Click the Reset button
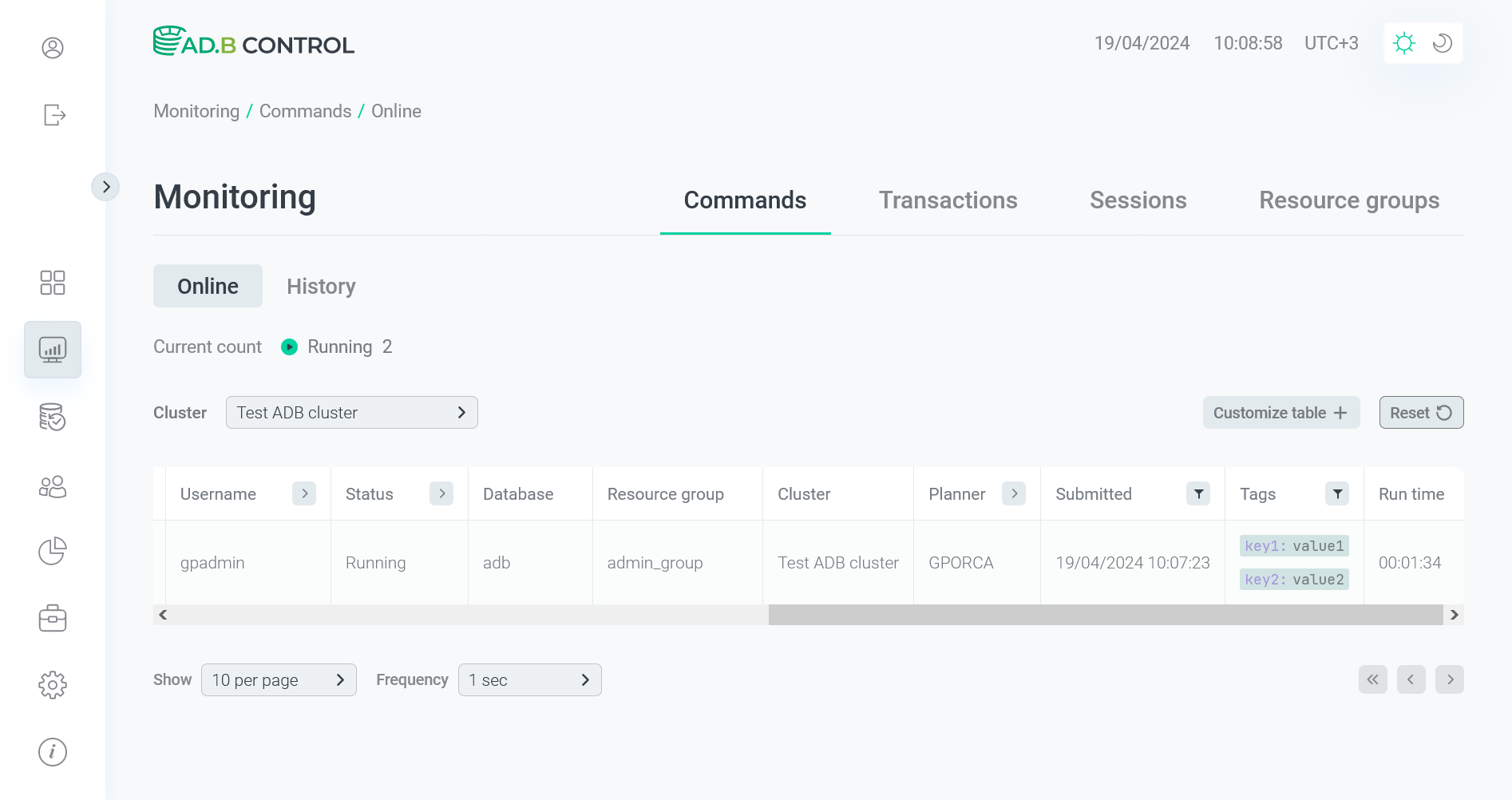This screenshot has height=800, width=1512. [x=1421, y=413]
